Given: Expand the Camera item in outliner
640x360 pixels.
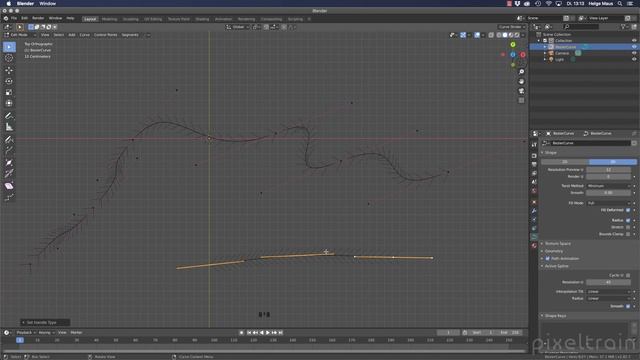Looking at the screenshot, I should coord(545,53).
